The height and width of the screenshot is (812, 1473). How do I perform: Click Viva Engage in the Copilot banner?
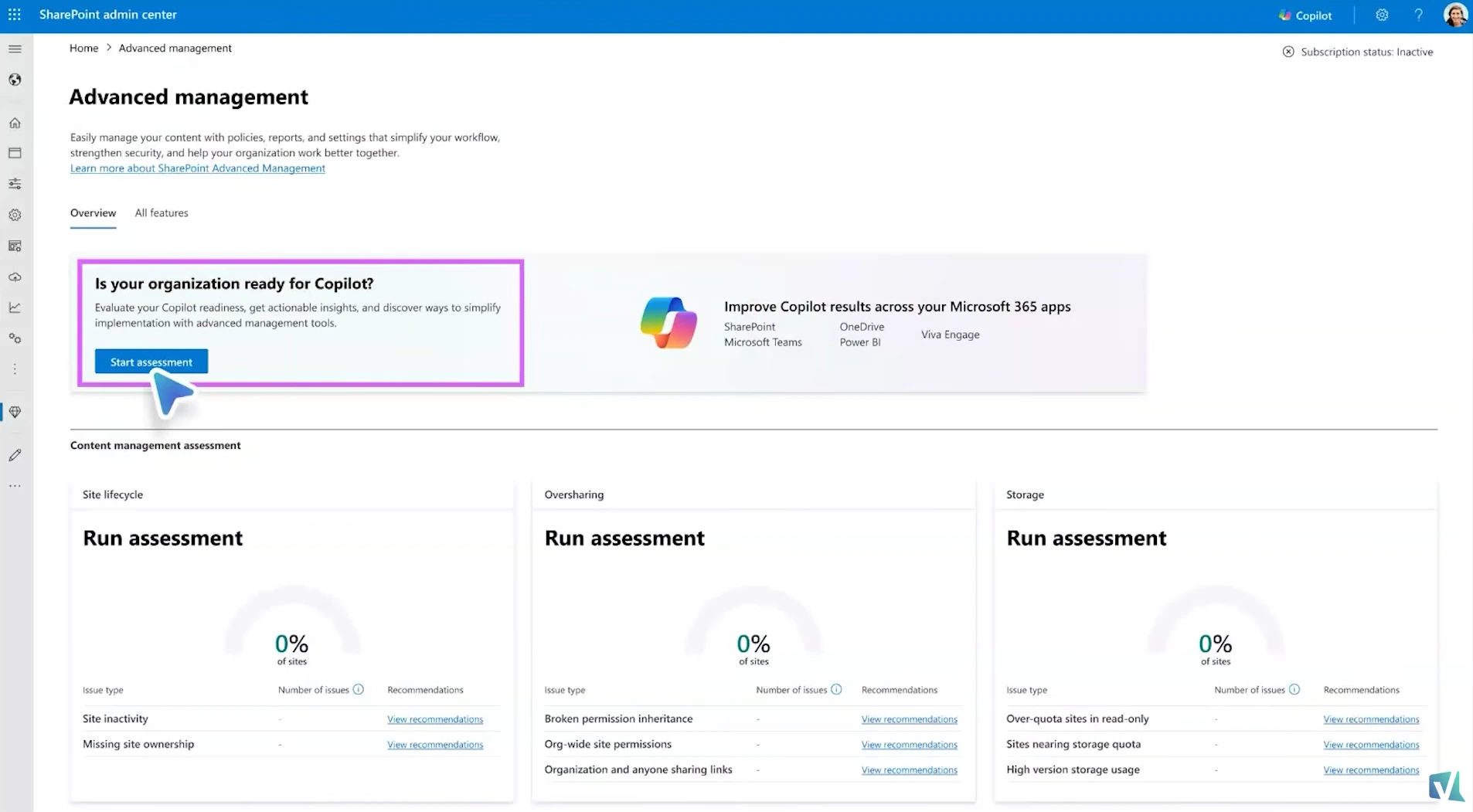click(x=950, y=335)
